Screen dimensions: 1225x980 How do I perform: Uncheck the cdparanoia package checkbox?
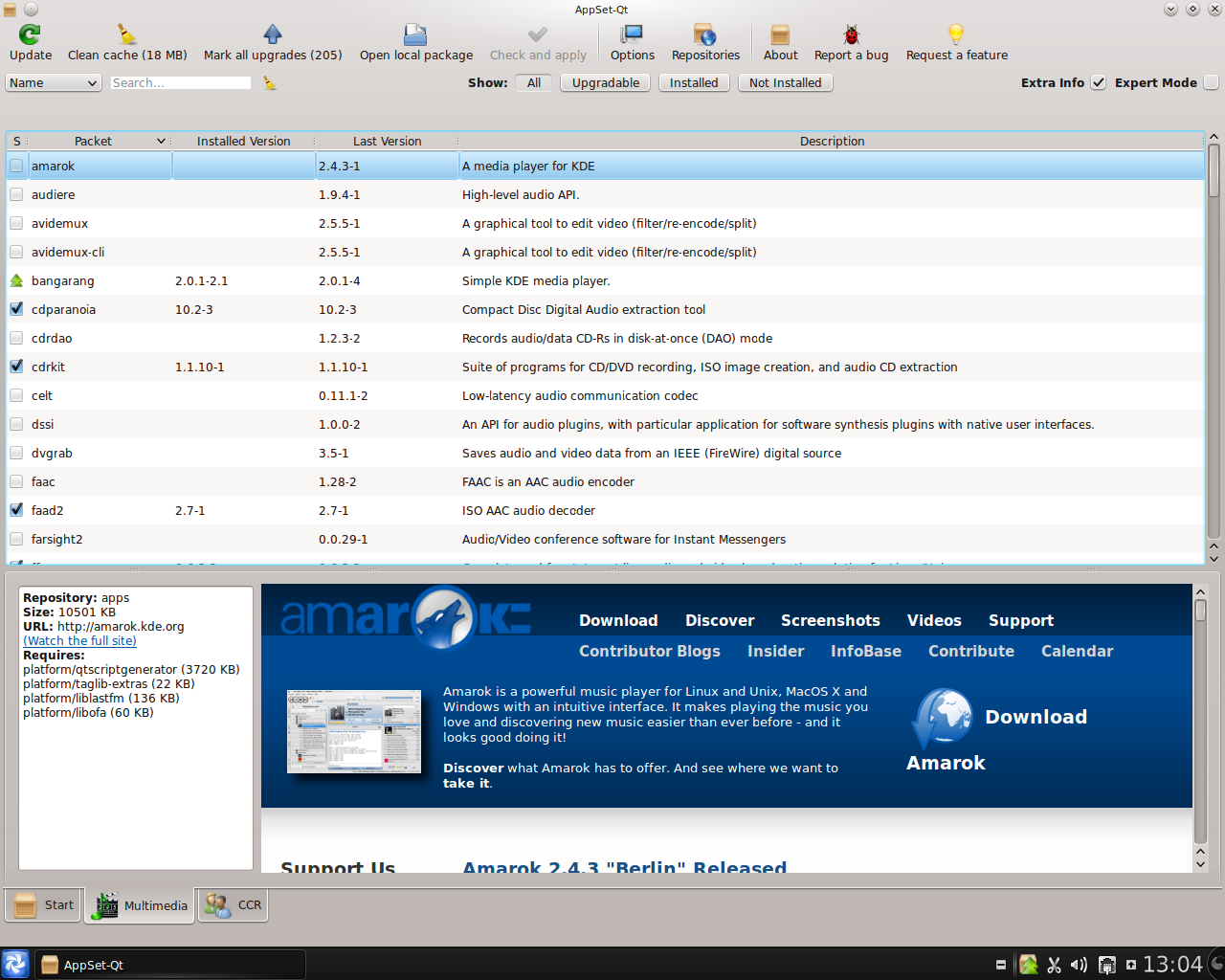pos(16,309)
